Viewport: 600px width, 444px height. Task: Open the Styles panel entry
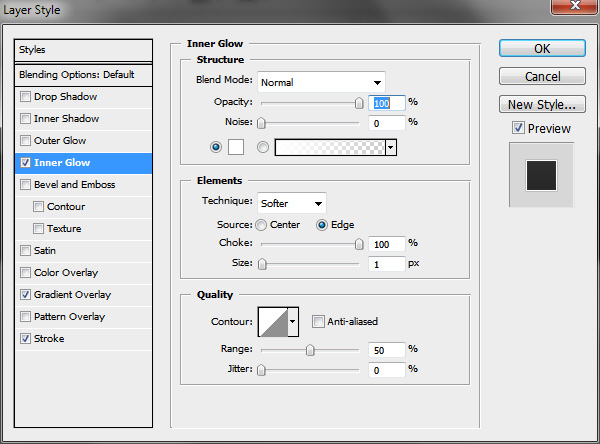(x=83, y=50)
